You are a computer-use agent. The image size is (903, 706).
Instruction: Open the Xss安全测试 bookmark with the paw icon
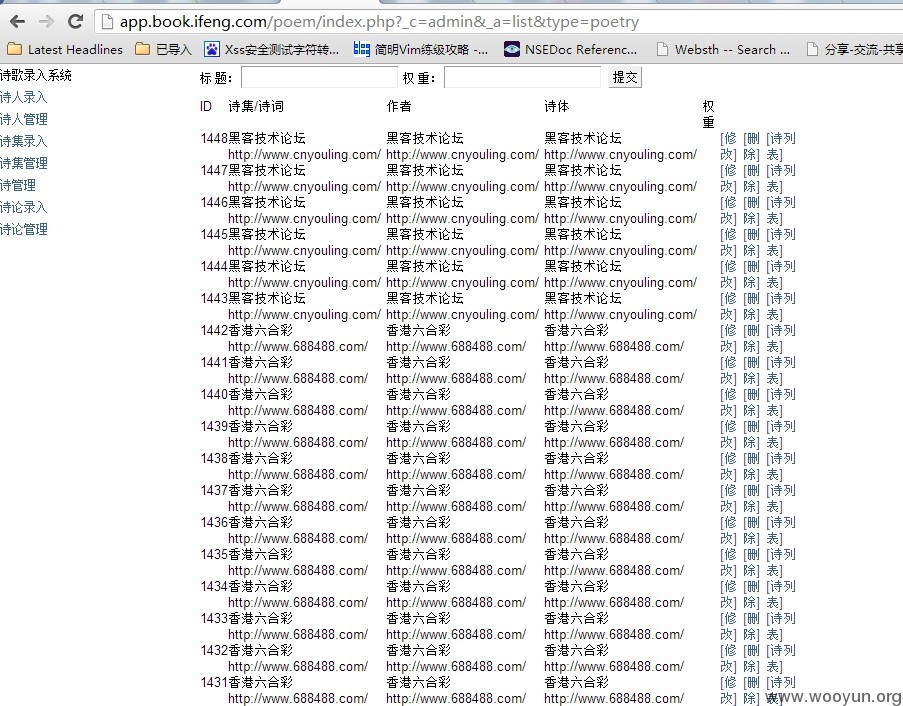(x=271, y=50)
